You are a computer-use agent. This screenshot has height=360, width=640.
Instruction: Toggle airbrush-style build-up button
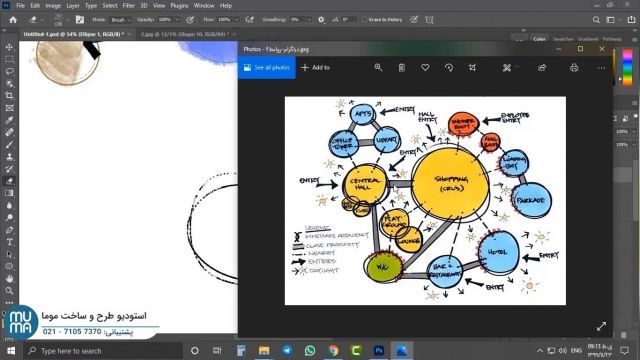tap(250, 20)
